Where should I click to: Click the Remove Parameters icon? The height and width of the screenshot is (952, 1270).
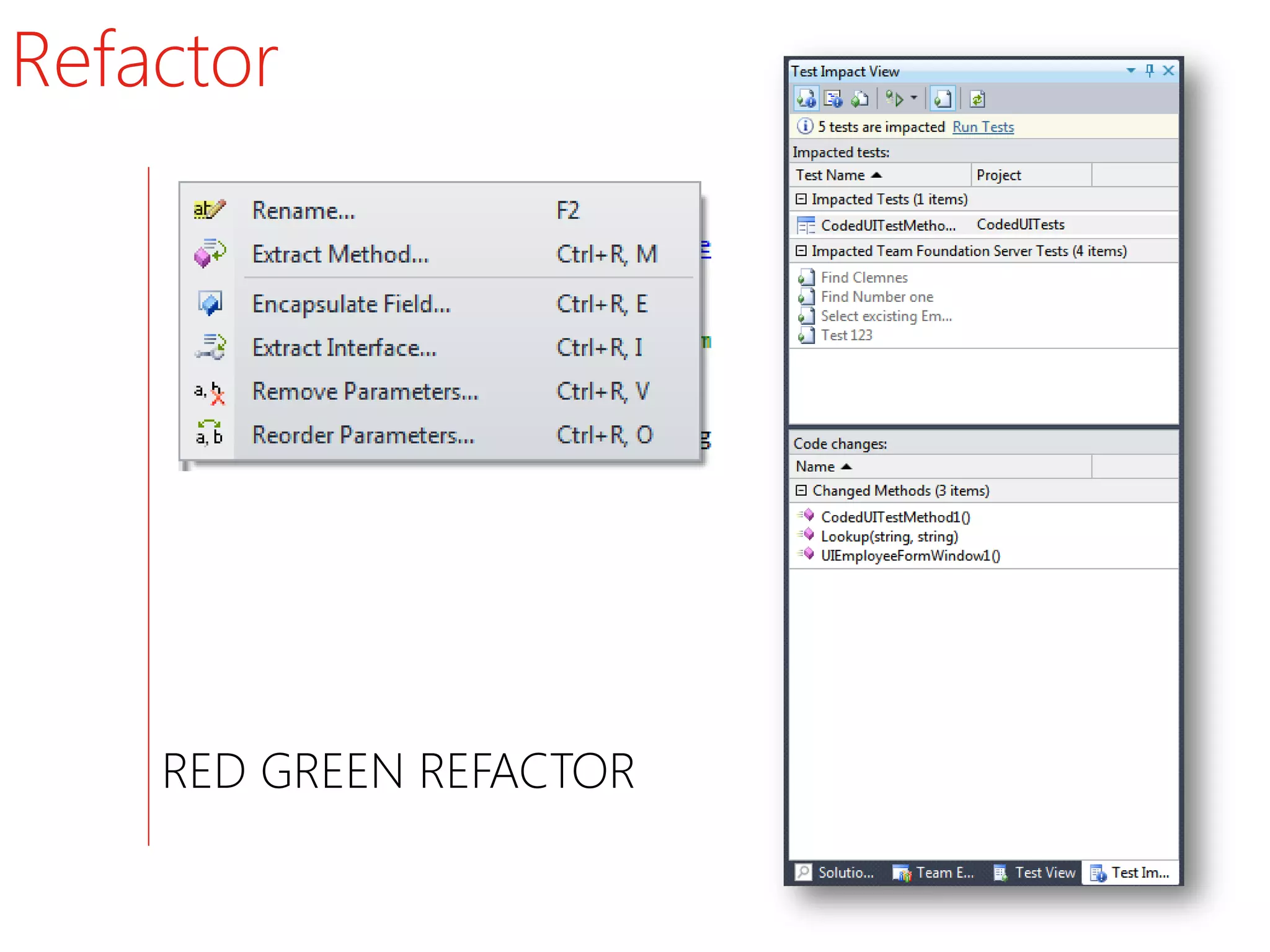210,392
